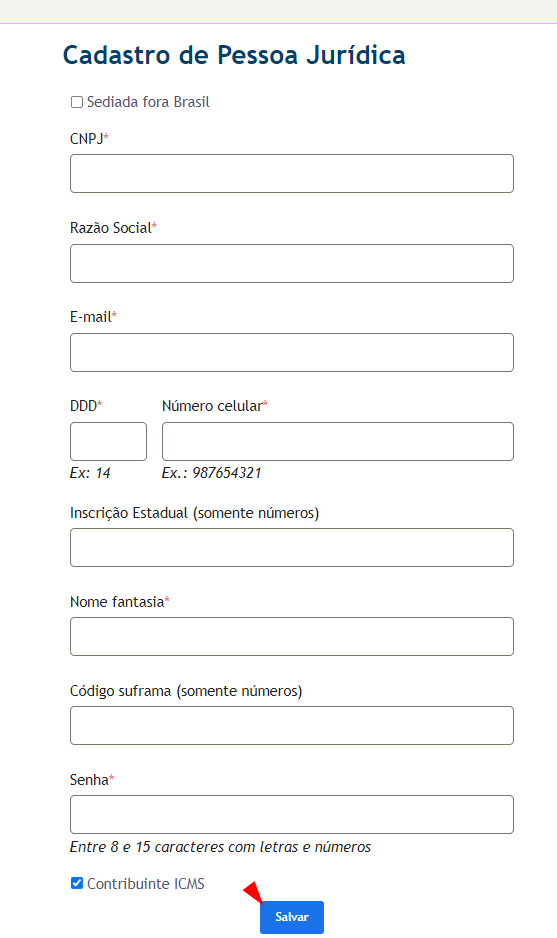Click the Cadastro de Pessoa Jurídica heading

[234, 55]
